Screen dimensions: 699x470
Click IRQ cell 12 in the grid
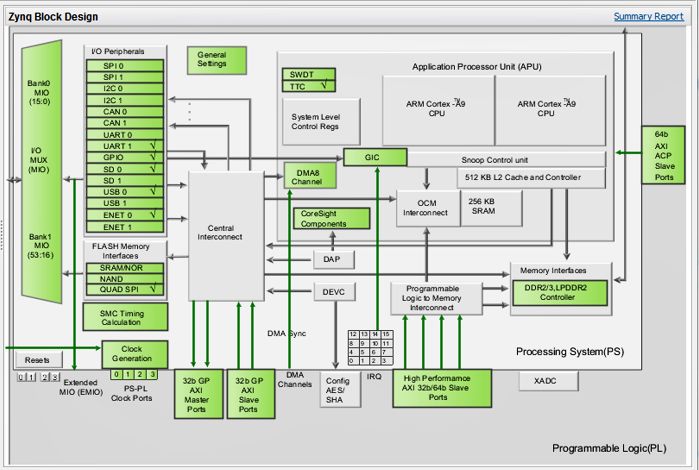(x=354, y=334)
